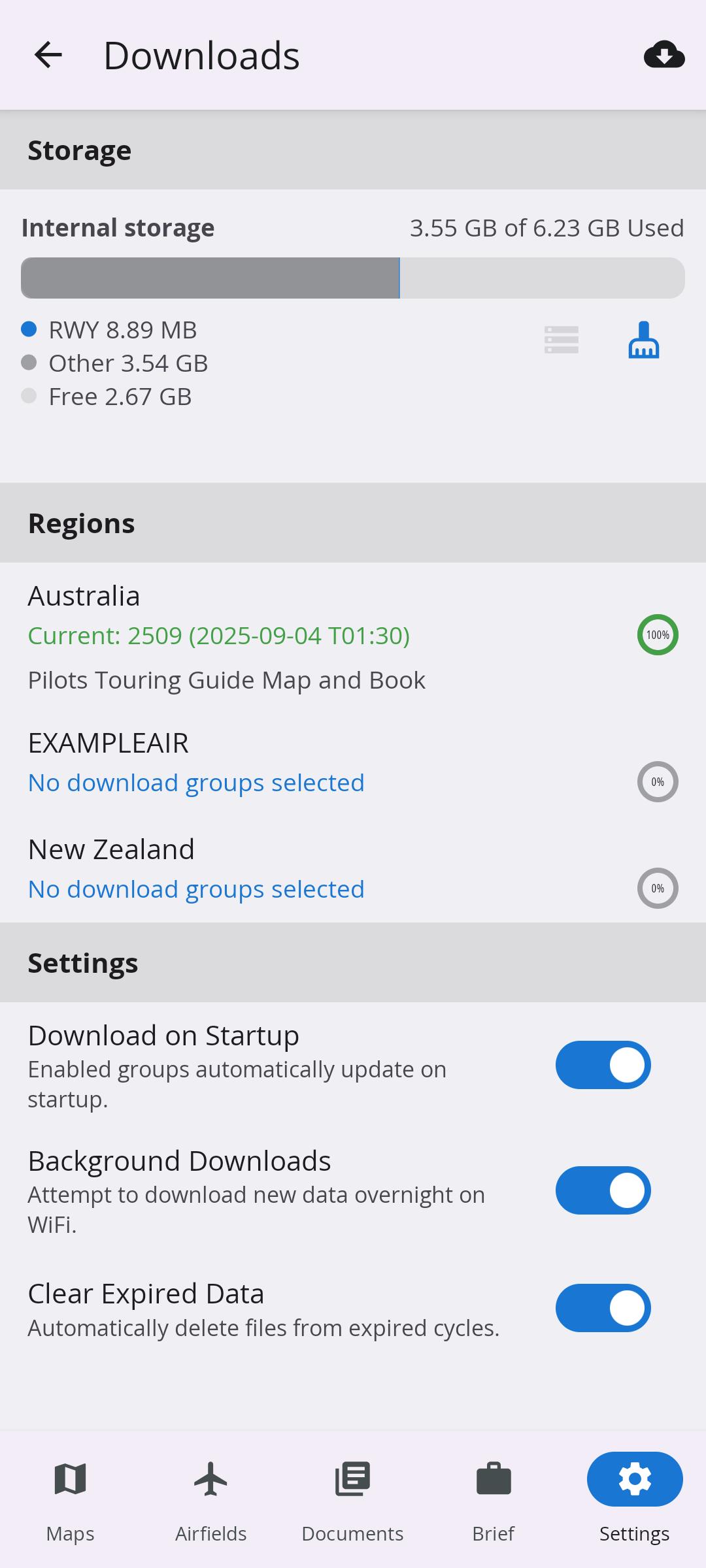Image resolution: width=706 pixels, height=1568 pixels.
Task: Open the New Zealand region entry
Action: tap(111, 850)
